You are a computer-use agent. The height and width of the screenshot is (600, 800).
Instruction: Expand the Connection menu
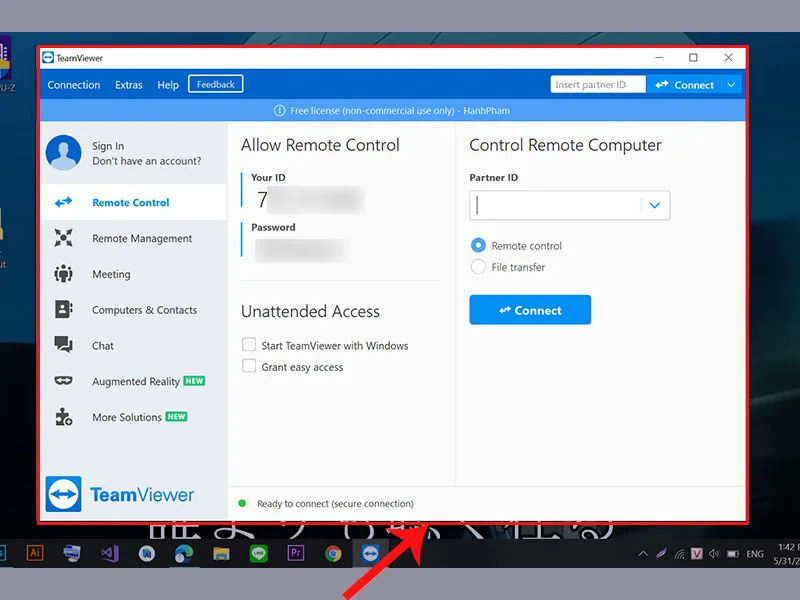pos(73,85)
